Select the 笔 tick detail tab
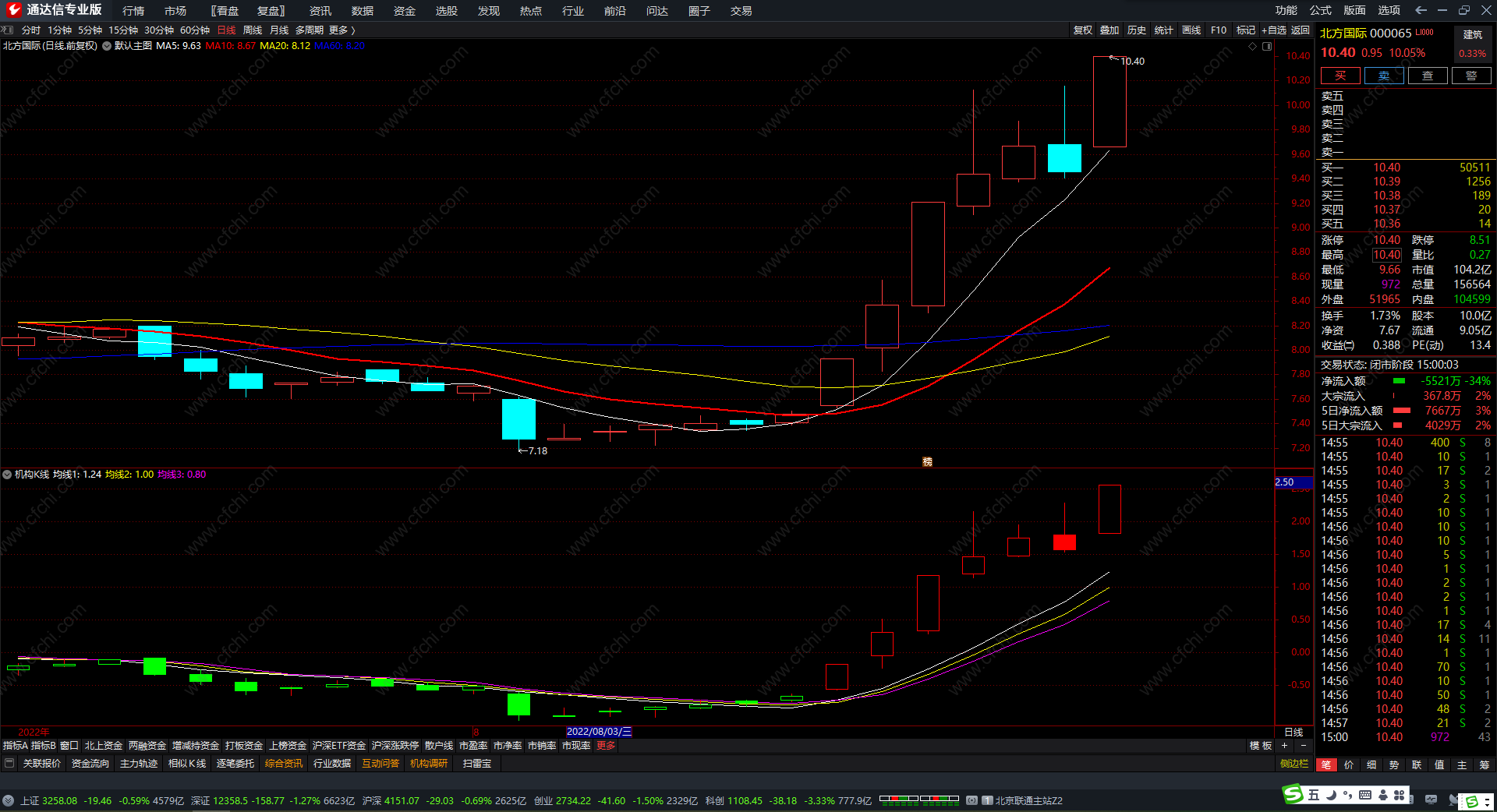 click(x=1326, y=764)
